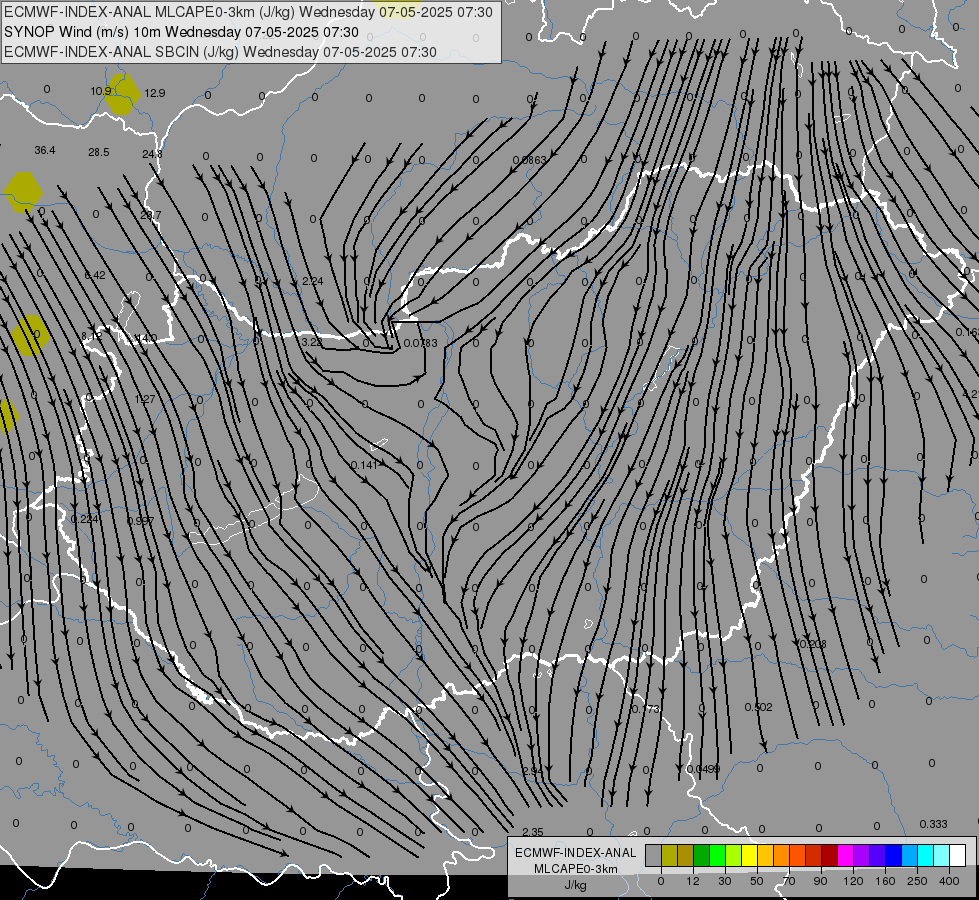Select the ECMWF-INDEX-ANAL MLCAPE0-3km title line

(x=248, y=12)
